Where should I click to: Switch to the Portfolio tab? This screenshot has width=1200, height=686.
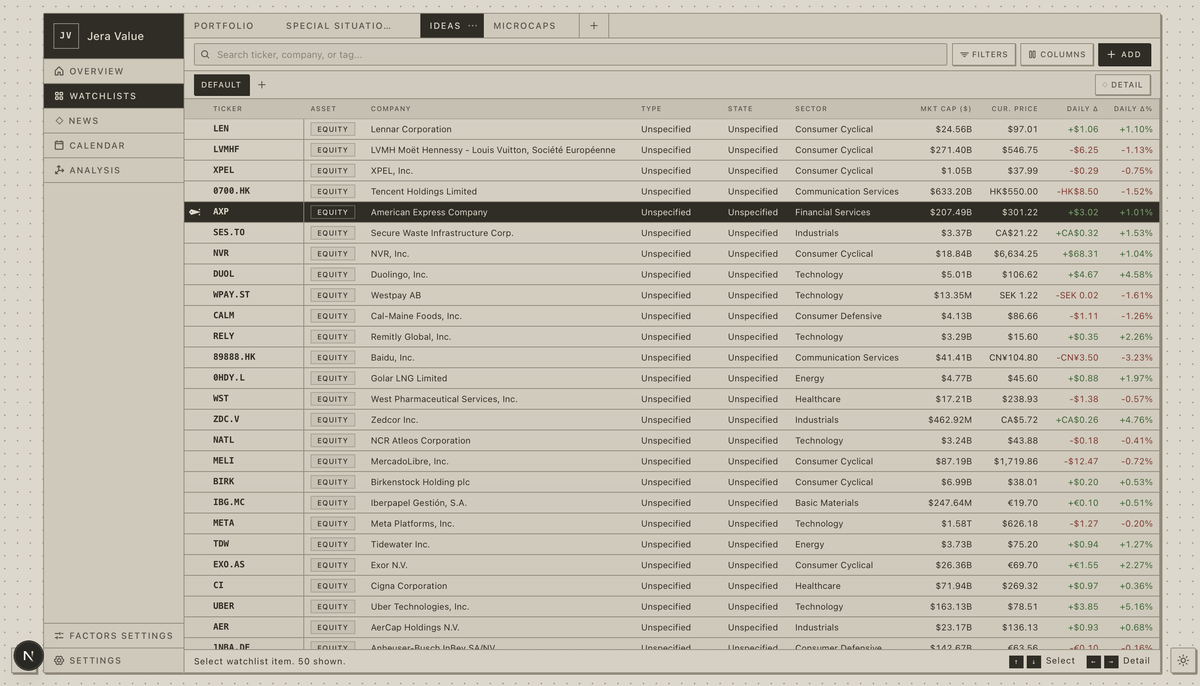click(224, 26)
